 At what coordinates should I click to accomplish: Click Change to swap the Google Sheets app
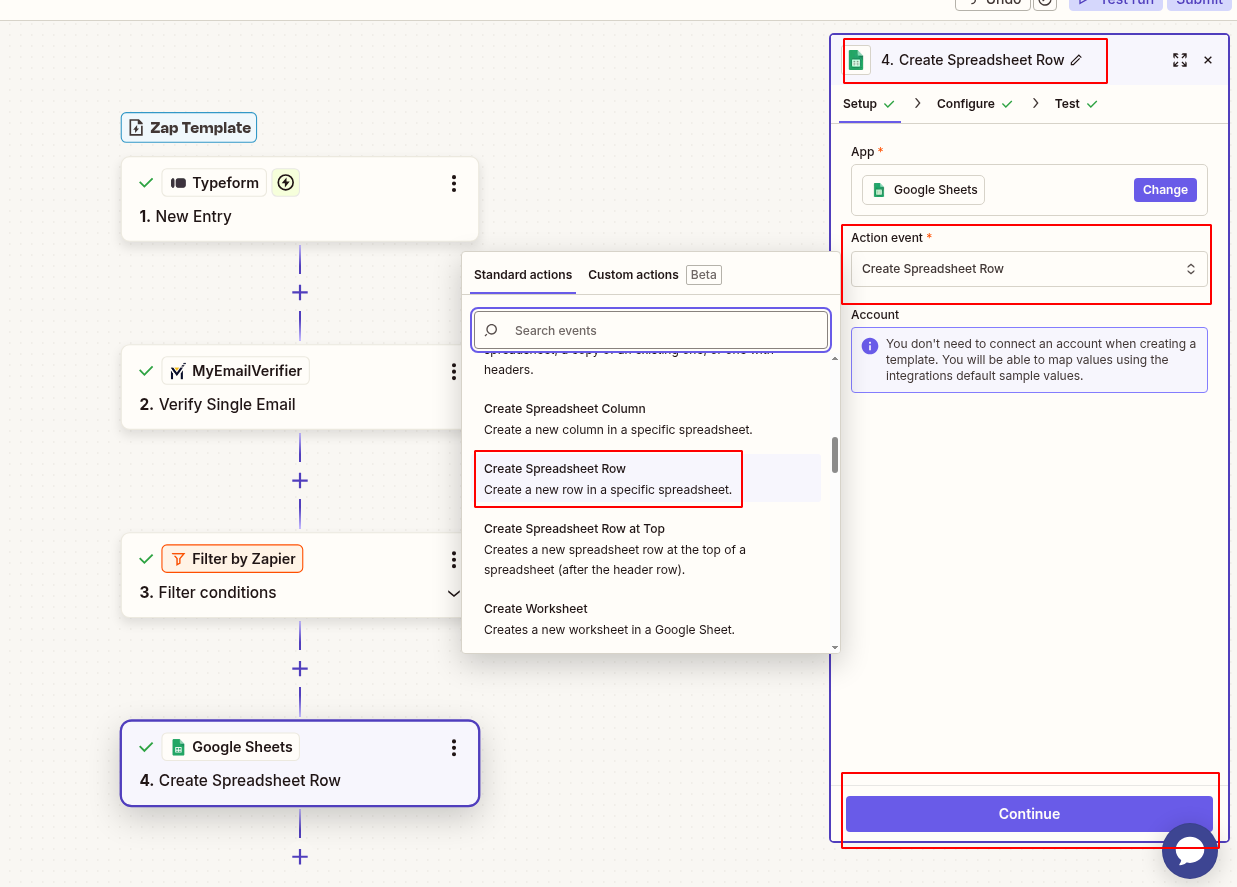click(x=1165, y=189)
